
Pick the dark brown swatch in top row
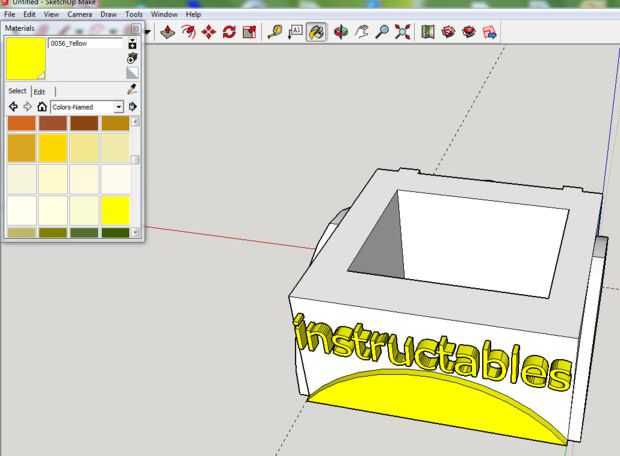click(x=84, y=123)
